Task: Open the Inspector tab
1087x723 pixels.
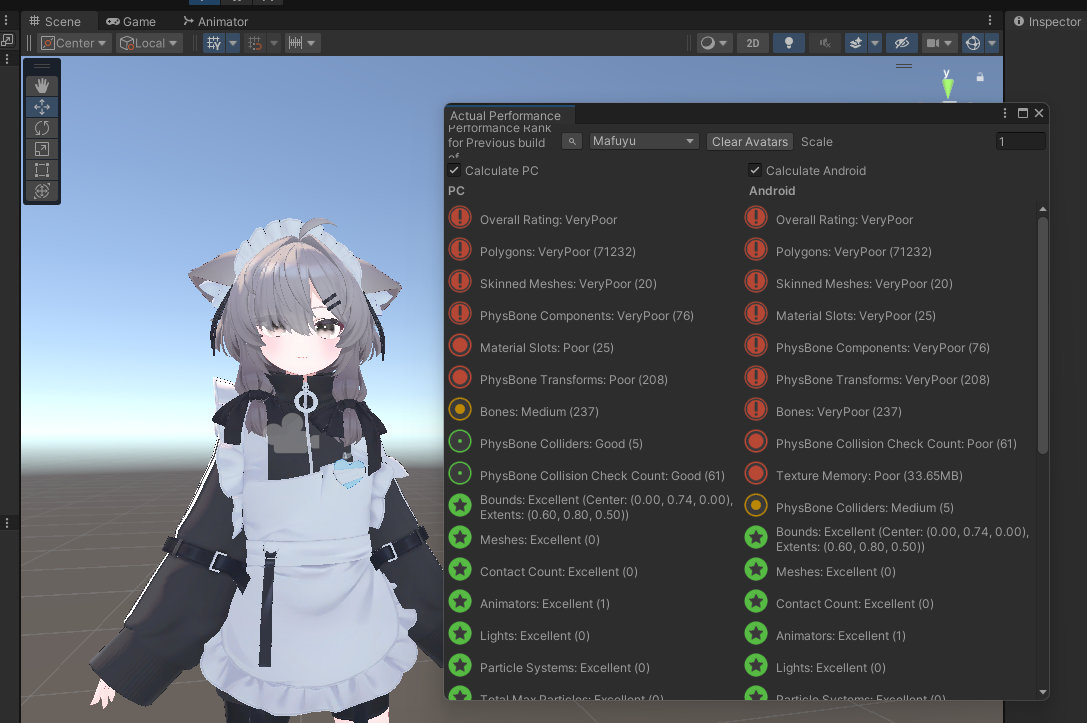Action: (x=1047, y=21)
